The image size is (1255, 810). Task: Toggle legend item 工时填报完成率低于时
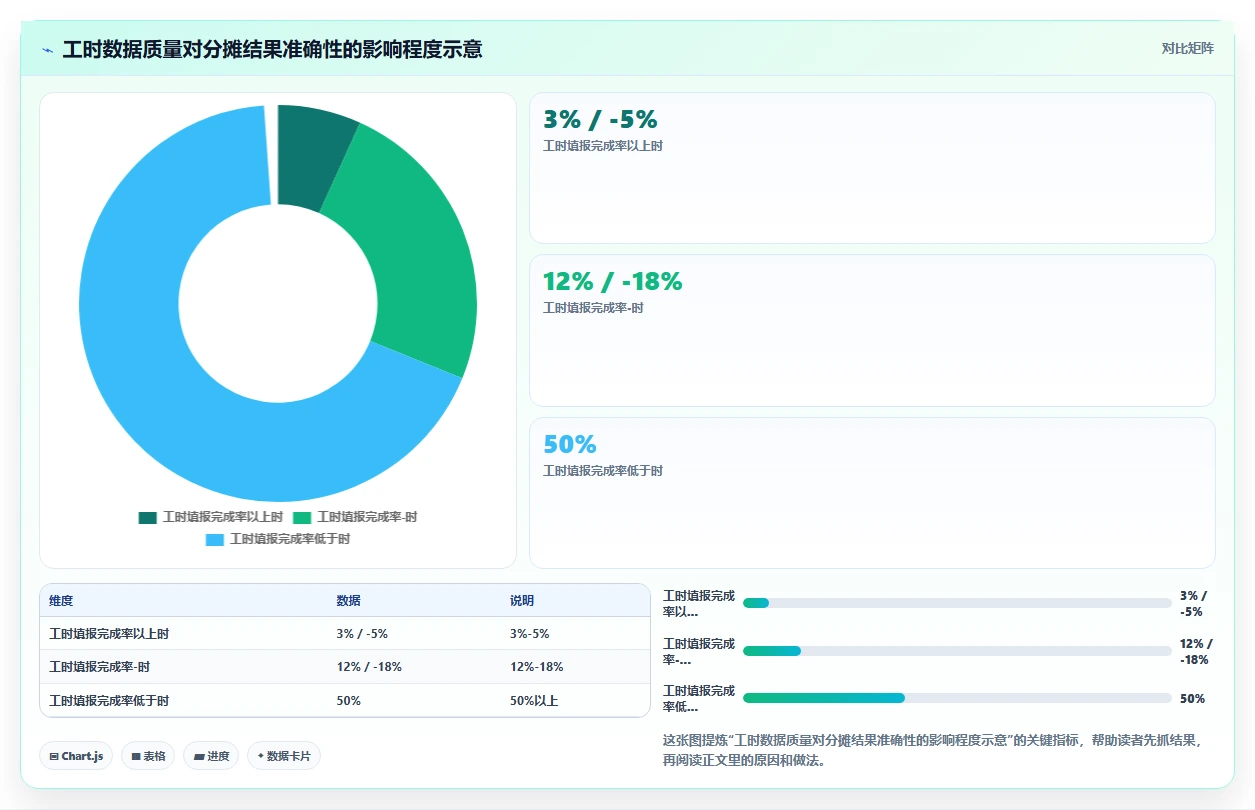pos(278,539)
